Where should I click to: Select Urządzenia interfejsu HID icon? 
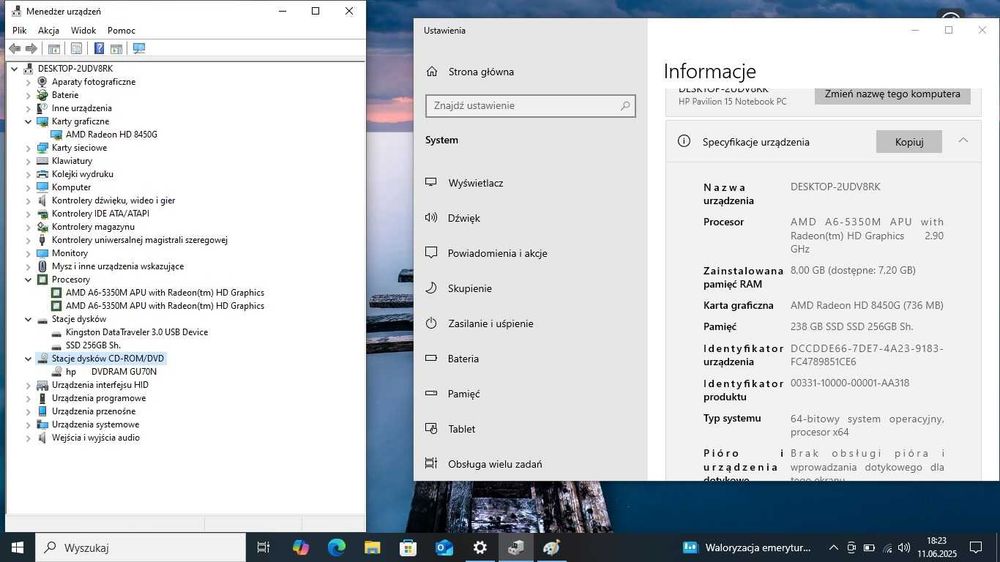(42, 385)
